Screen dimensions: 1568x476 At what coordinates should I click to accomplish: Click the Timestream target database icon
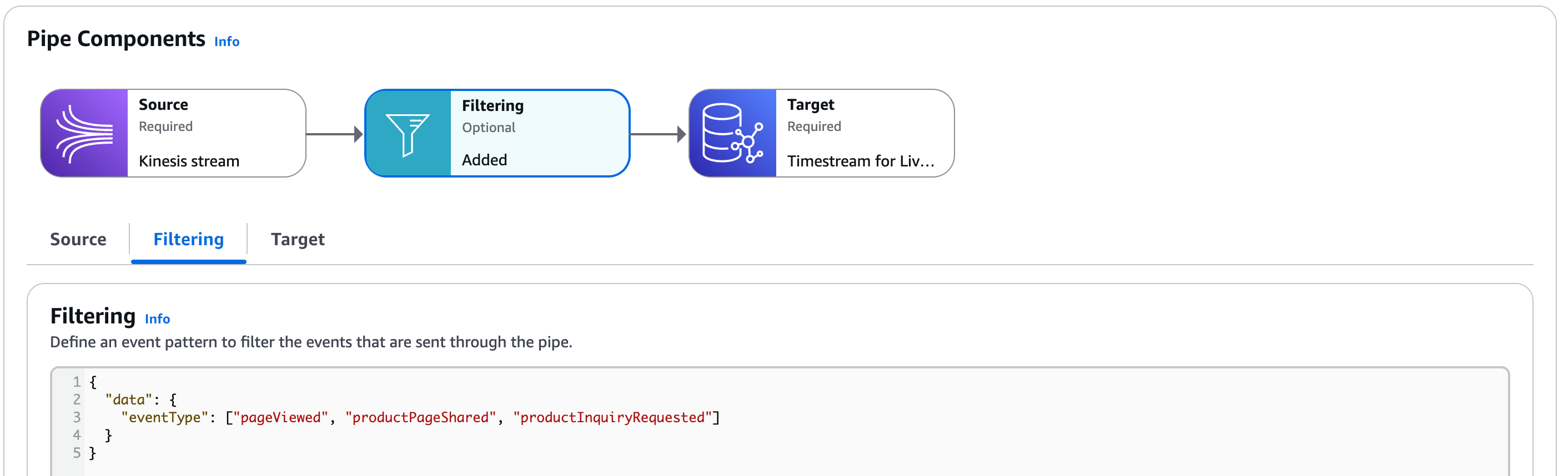point(732,133)
